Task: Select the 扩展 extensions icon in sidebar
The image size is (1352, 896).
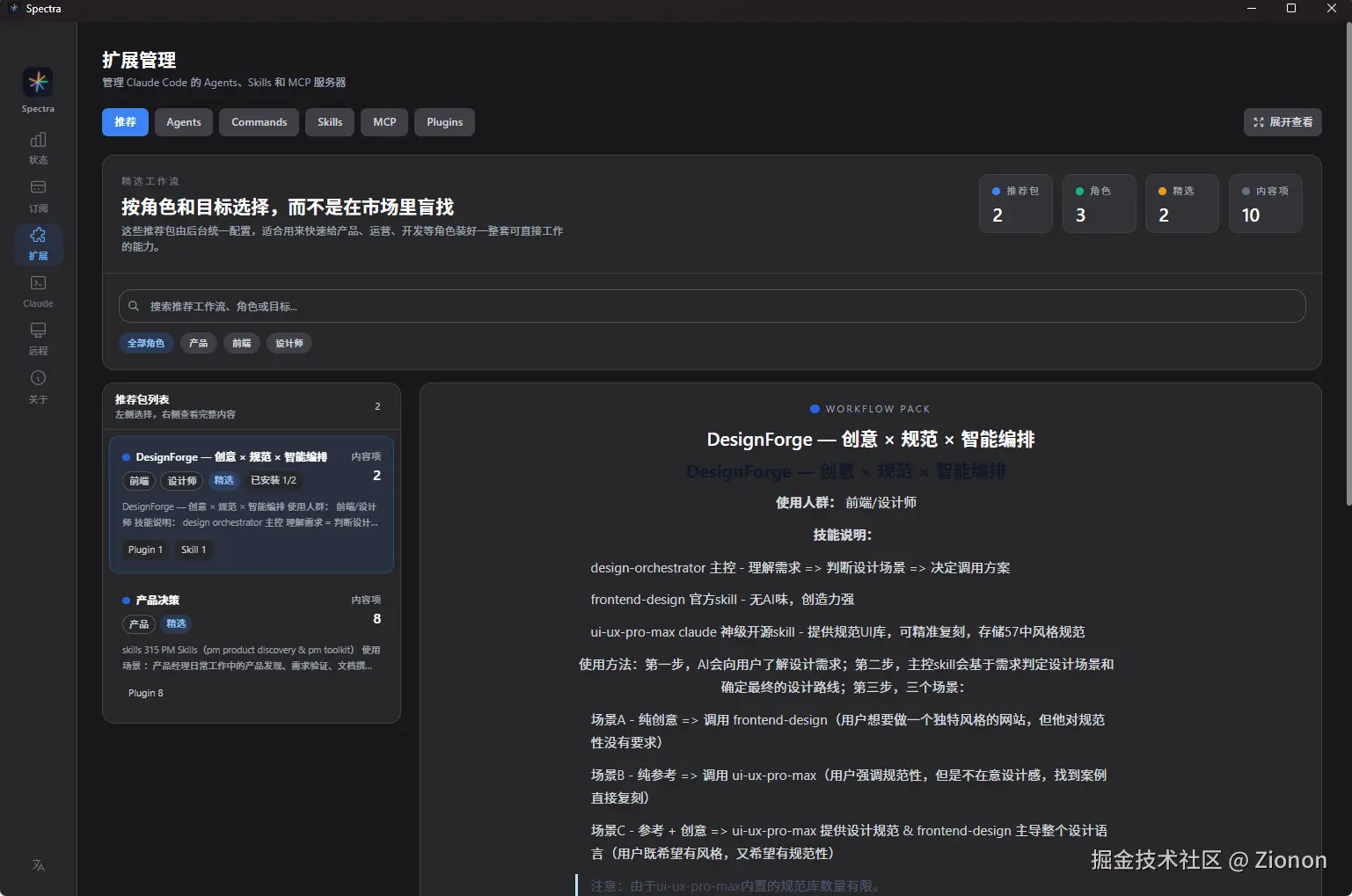Action: pos(38,235)
